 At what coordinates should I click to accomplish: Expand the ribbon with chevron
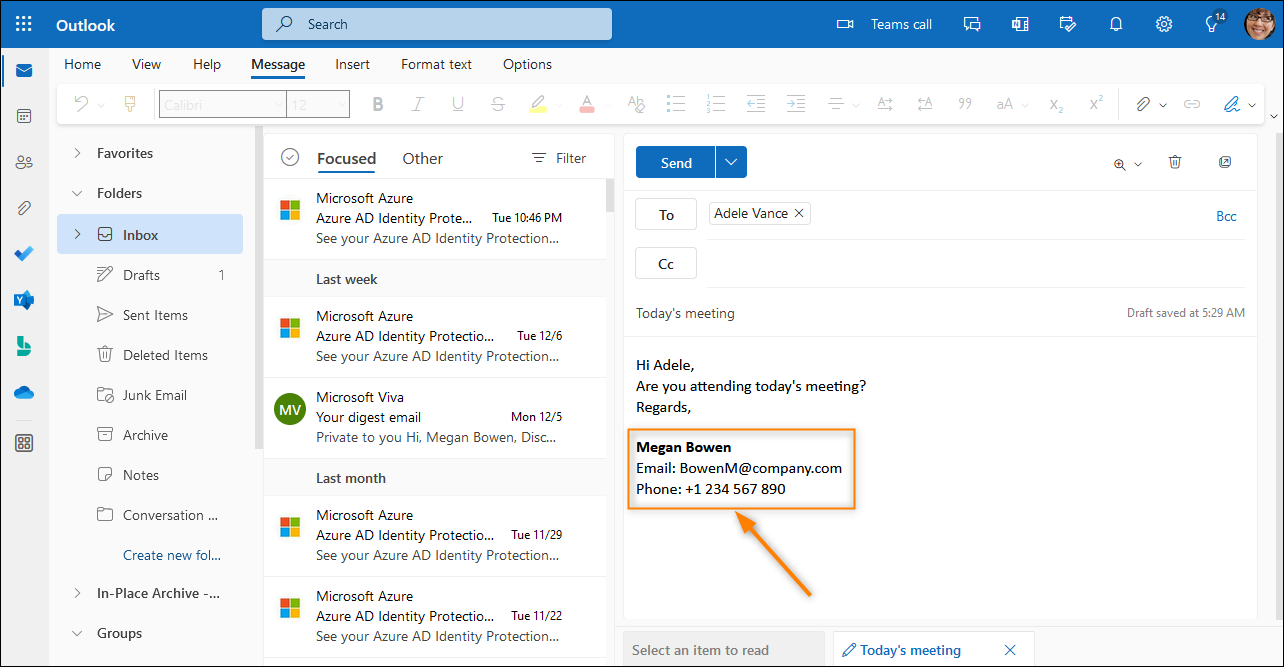[1273, 116]
